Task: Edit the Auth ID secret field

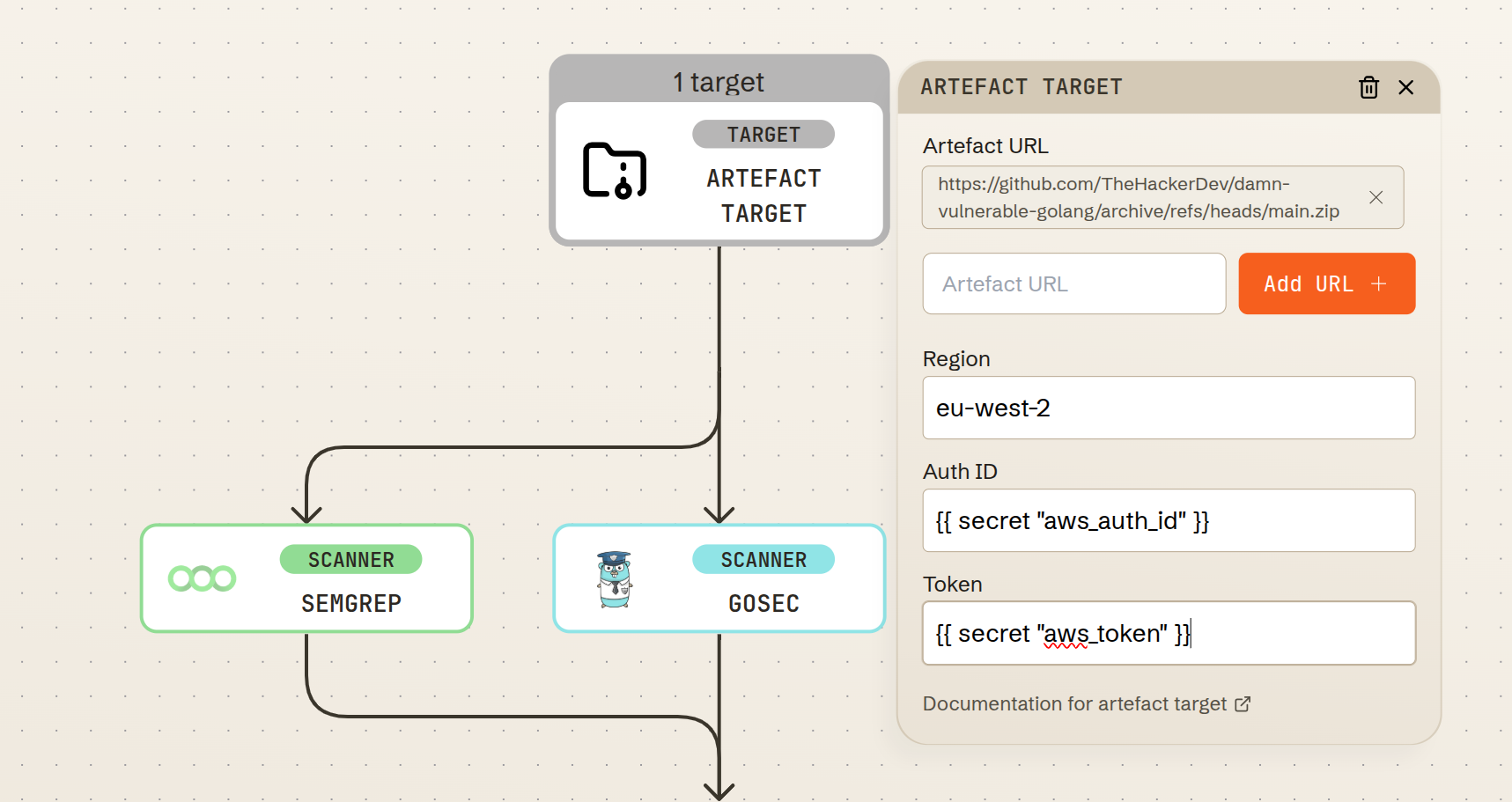Action: 1169,520
